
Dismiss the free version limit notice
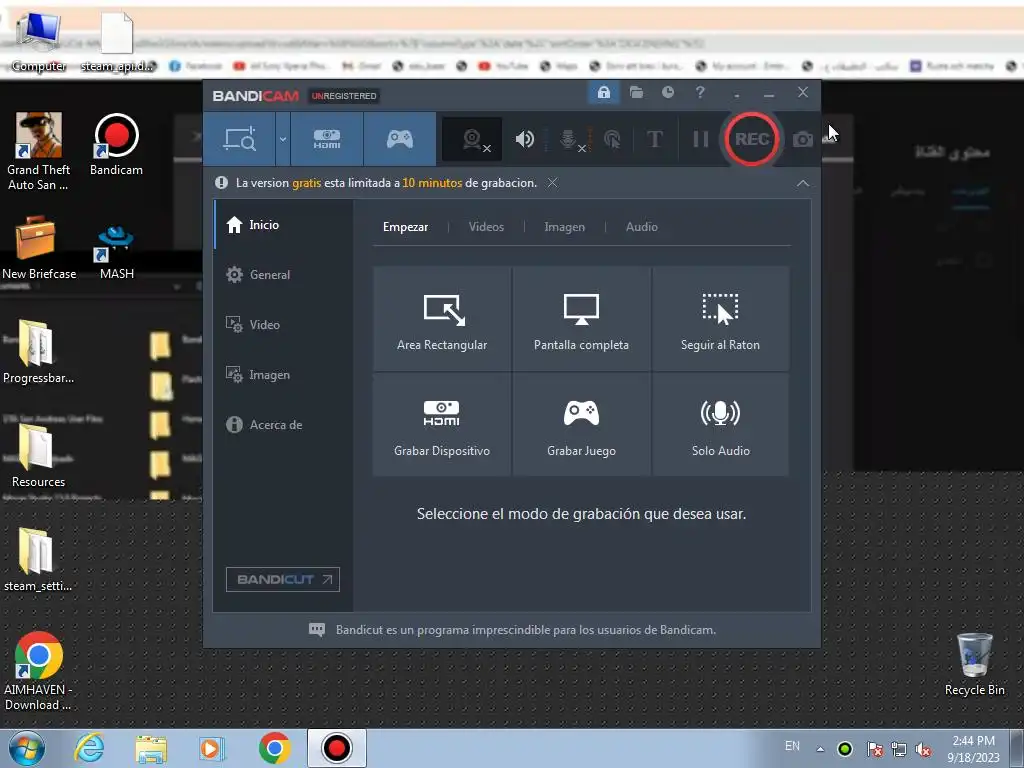(552, 183)
